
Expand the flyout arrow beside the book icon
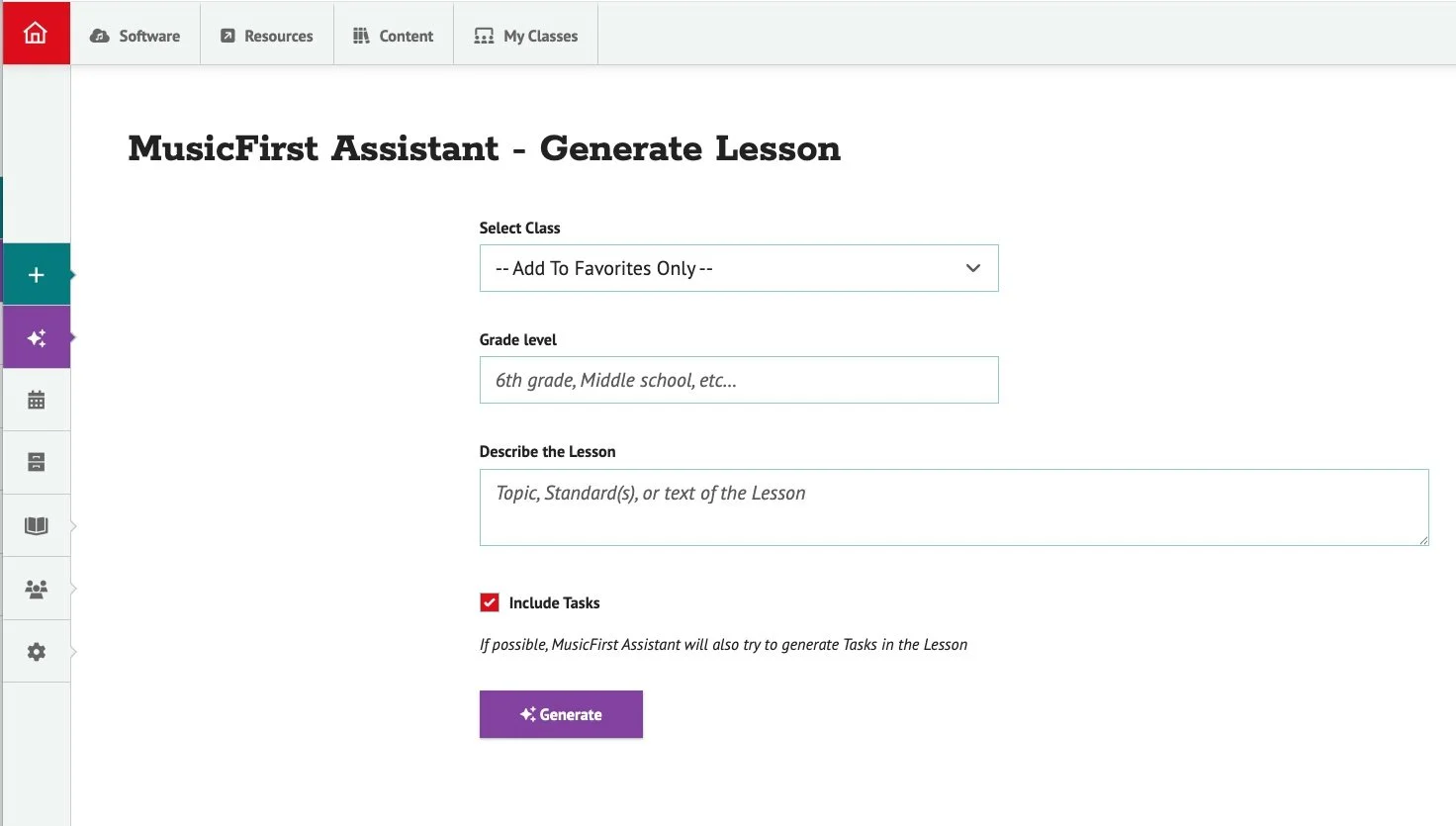[73, 525]
